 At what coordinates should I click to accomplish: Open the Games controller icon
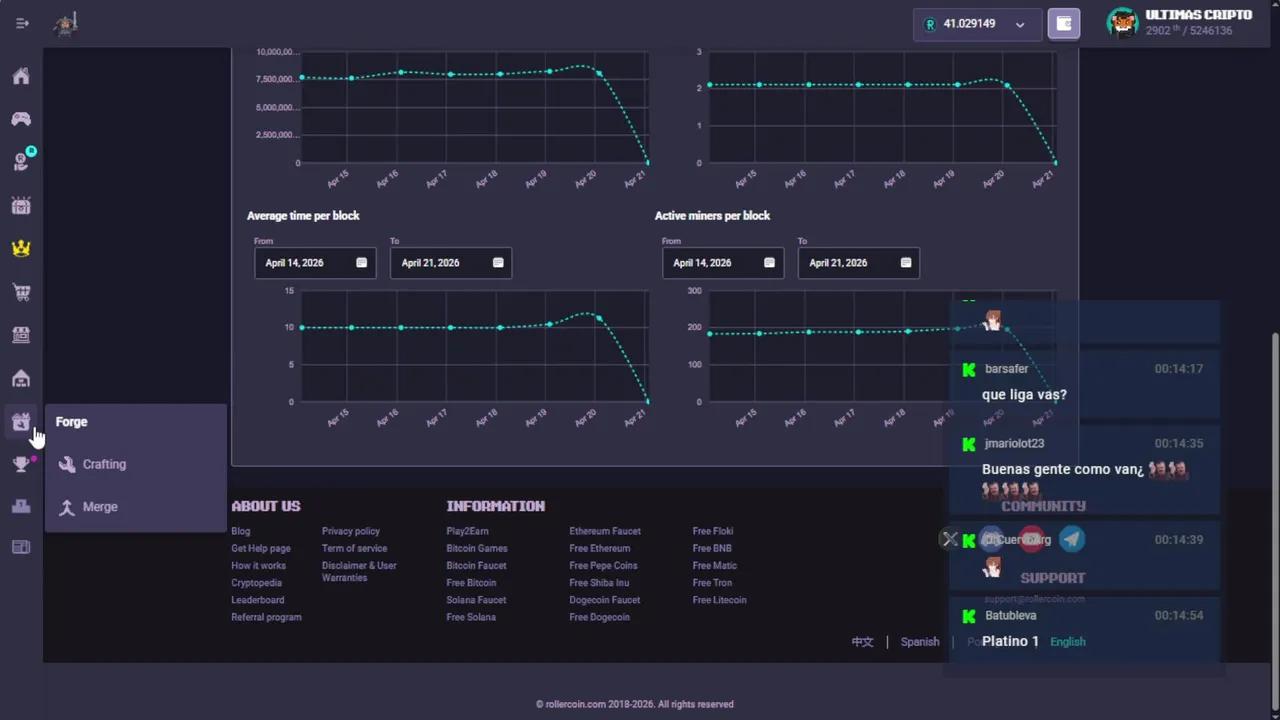coord(21,120)
